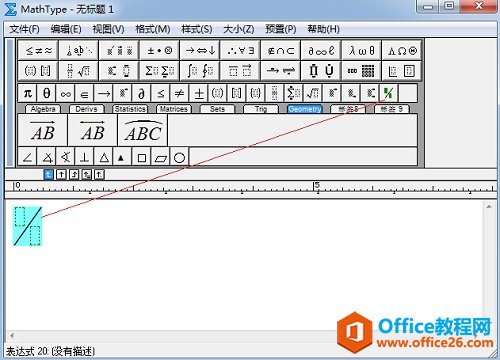
Task: Open the lowercase Greek letters palette (λωθ)
Action: (x=361, y=51)
